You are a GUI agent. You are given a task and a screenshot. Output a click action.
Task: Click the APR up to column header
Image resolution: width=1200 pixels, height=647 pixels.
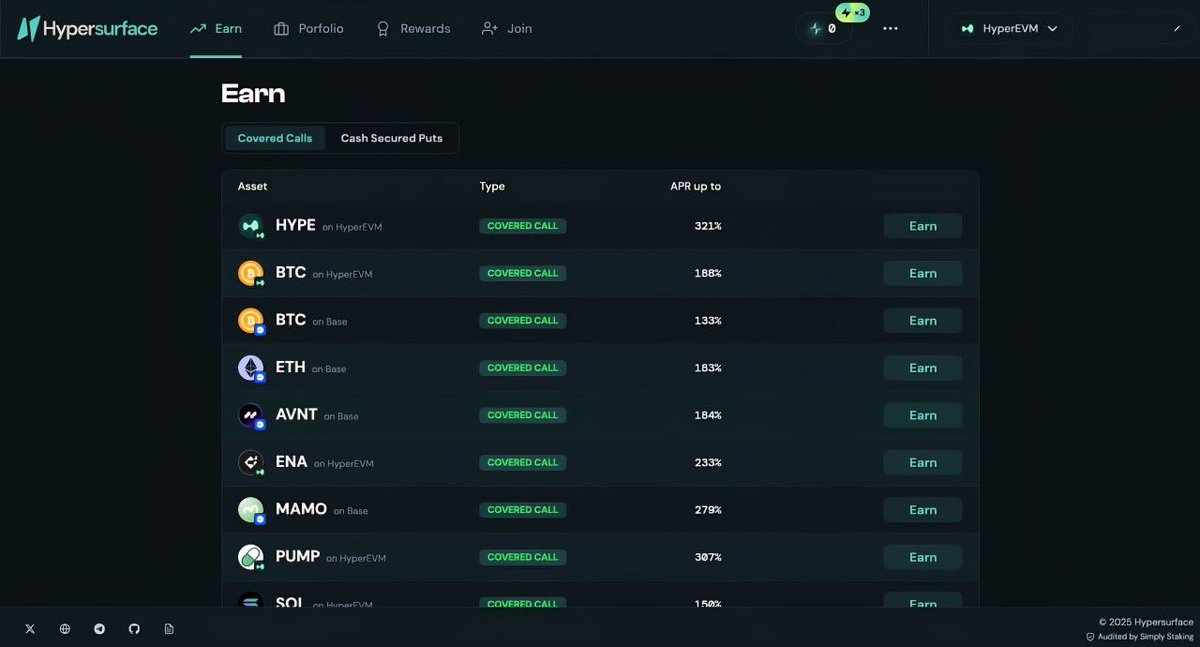695,186
